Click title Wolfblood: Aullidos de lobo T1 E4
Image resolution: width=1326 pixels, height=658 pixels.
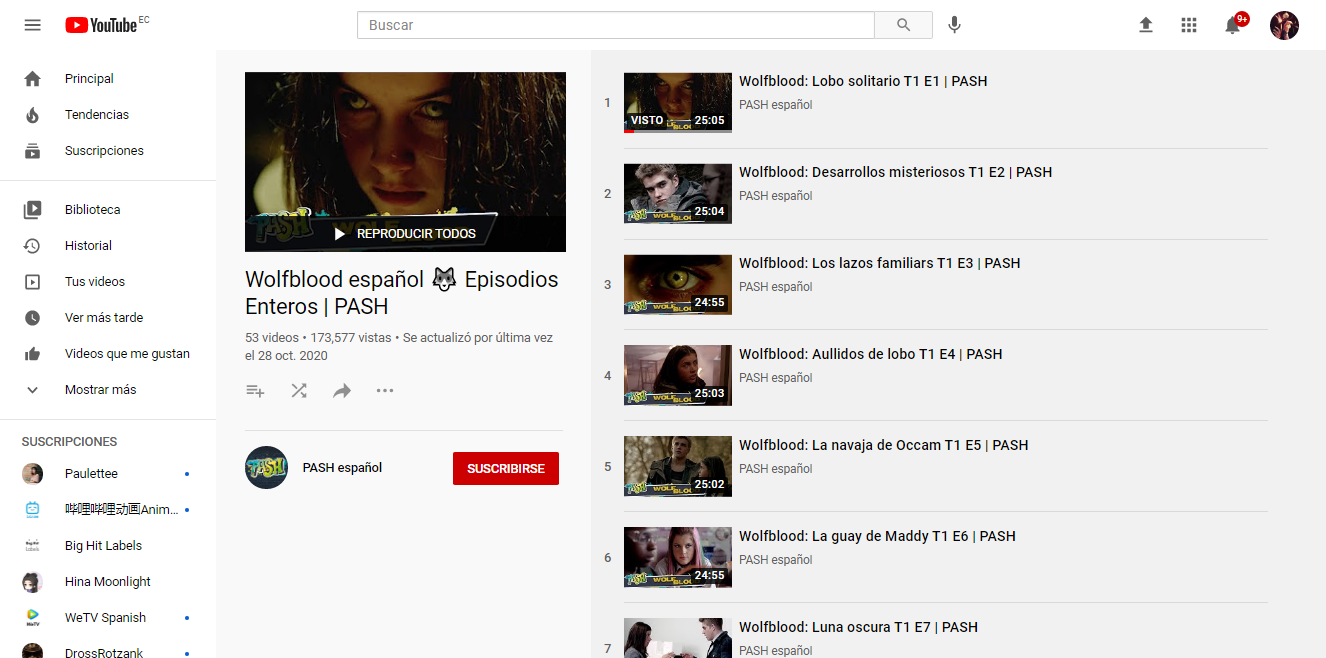coord(870,355)
